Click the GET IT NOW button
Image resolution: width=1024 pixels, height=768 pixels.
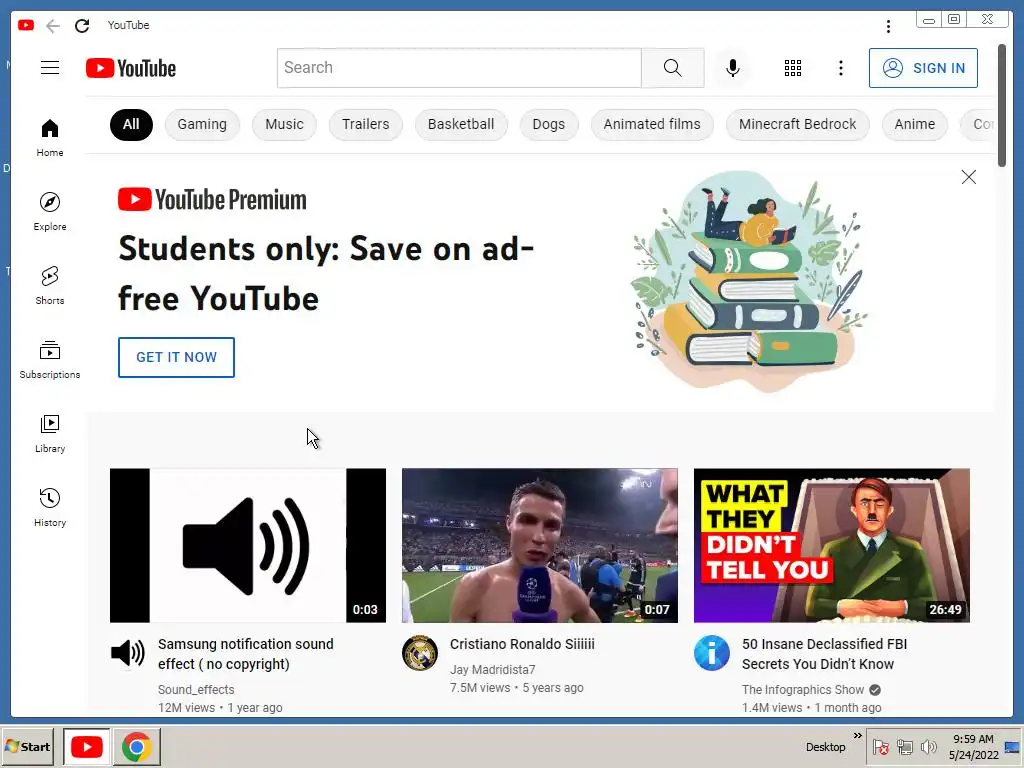pos(176,357)
